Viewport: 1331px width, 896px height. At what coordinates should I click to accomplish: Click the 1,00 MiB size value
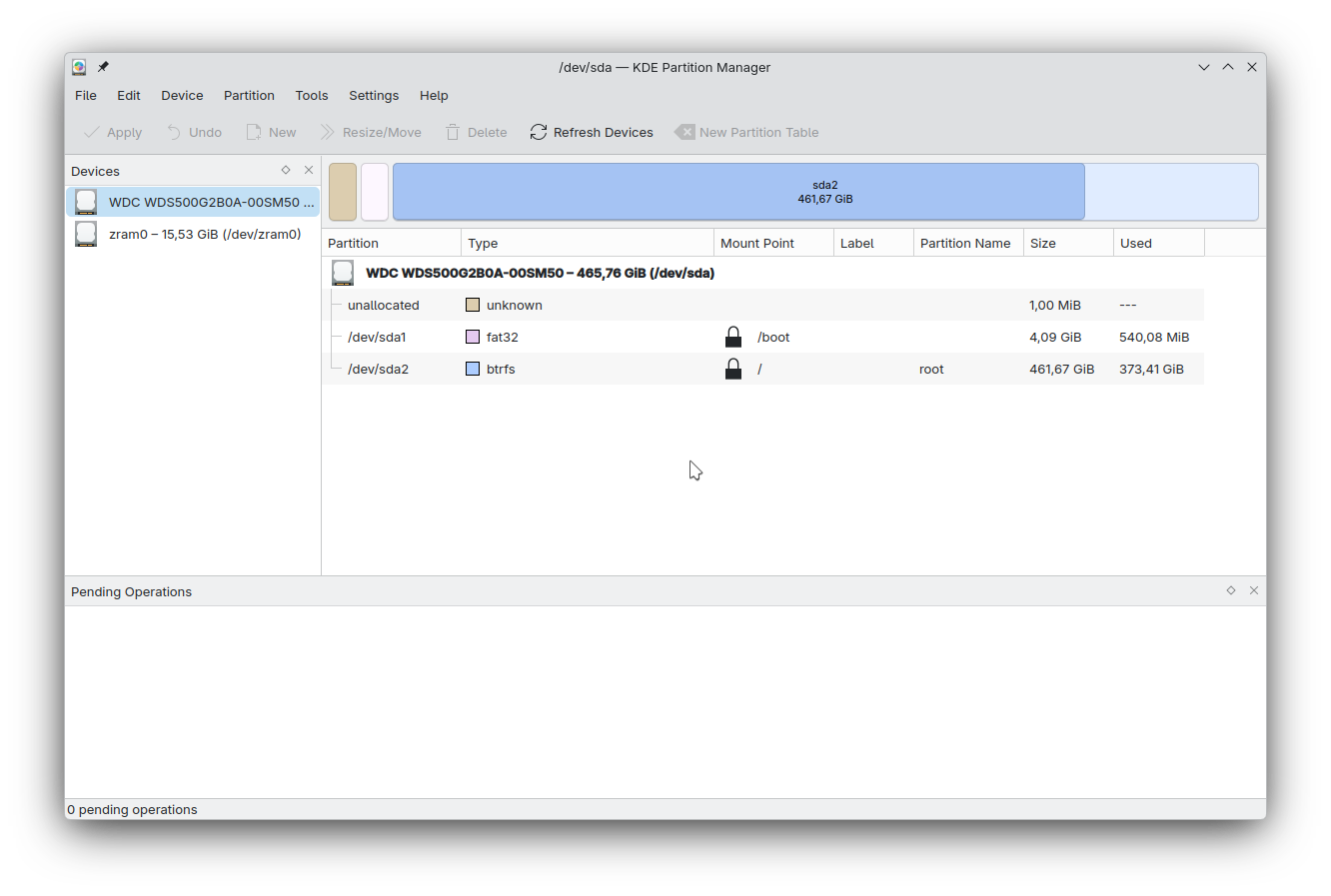click(1055, 305)
